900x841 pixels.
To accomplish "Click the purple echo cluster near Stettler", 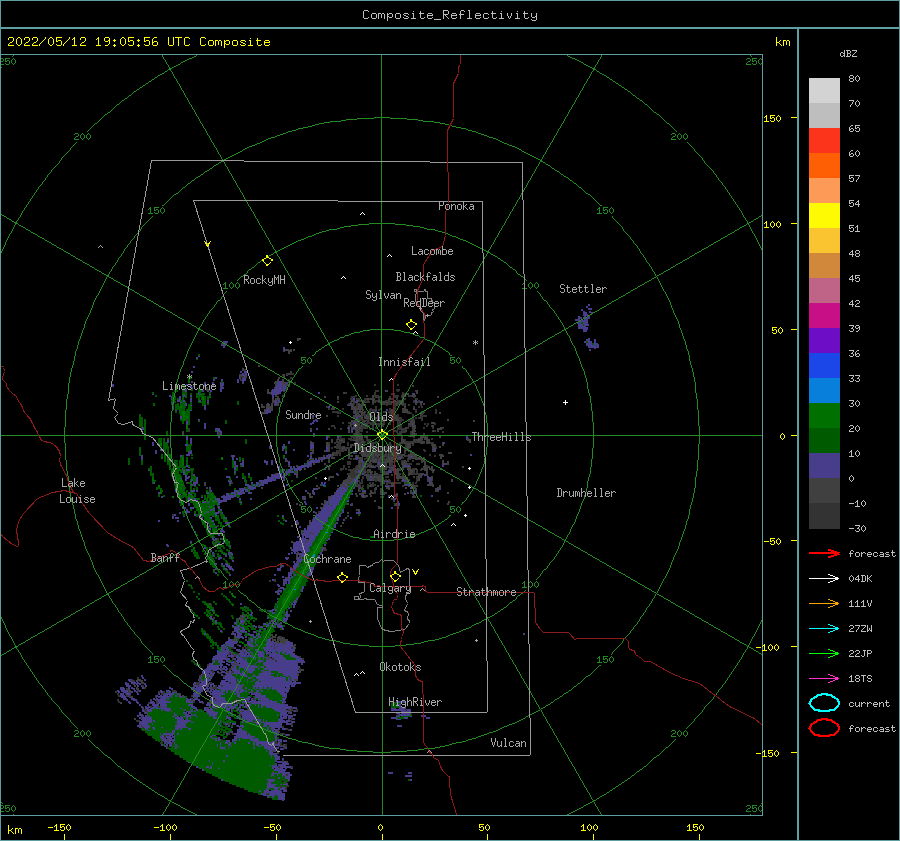I will [587, 328].
